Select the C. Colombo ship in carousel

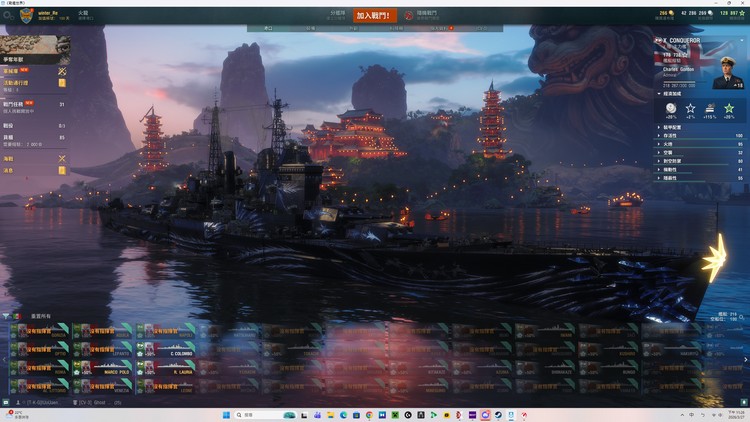click(x=165, y=352)
